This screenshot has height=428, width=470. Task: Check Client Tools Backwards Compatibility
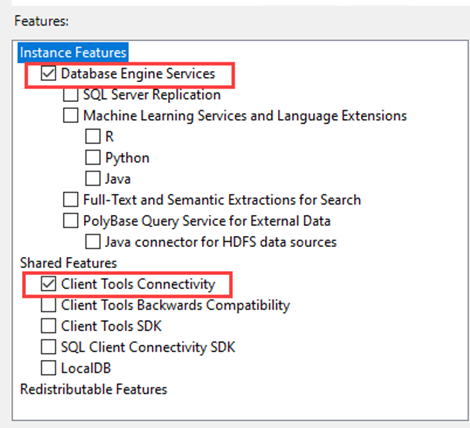click(48, 305)
